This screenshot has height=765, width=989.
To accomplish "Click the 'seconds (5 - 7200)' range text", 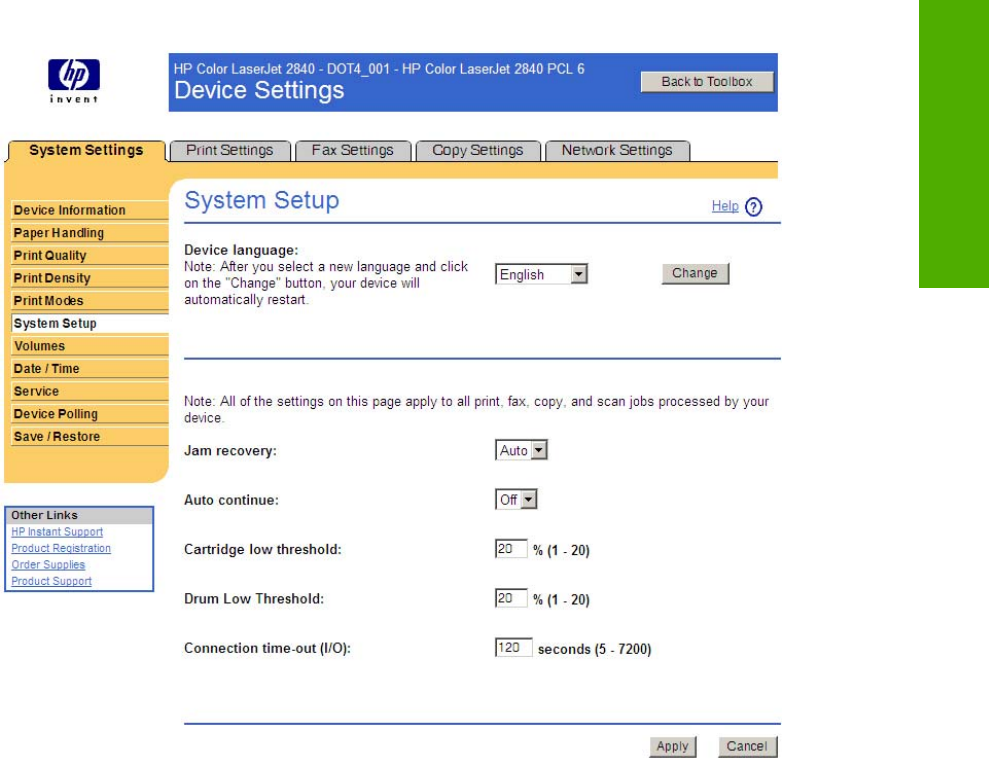I will (594, 649).
